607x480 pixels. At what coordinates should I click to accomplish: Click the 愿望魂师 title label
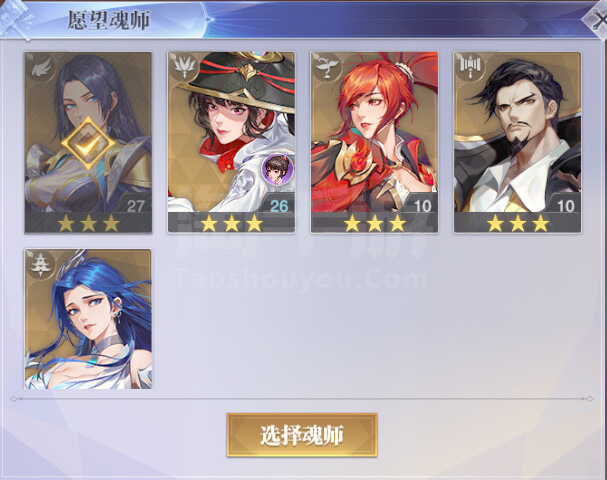(109, 20)
